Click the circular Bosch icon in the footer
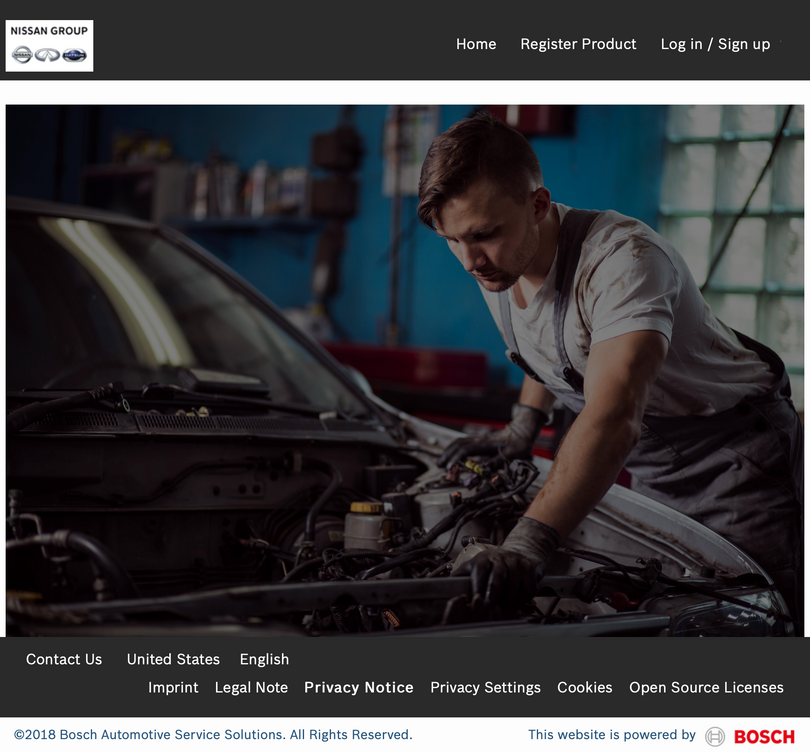 (716, 736)
